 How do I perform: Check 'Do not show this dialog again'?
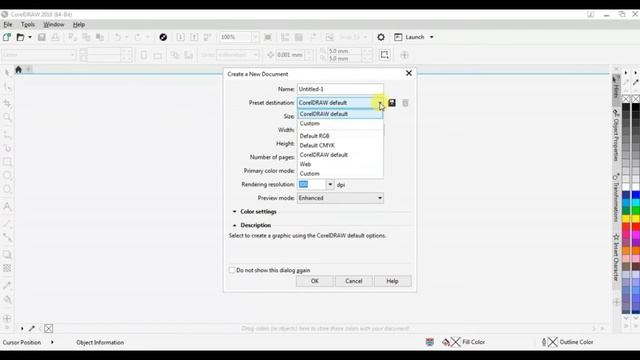(x=232, y=270)
